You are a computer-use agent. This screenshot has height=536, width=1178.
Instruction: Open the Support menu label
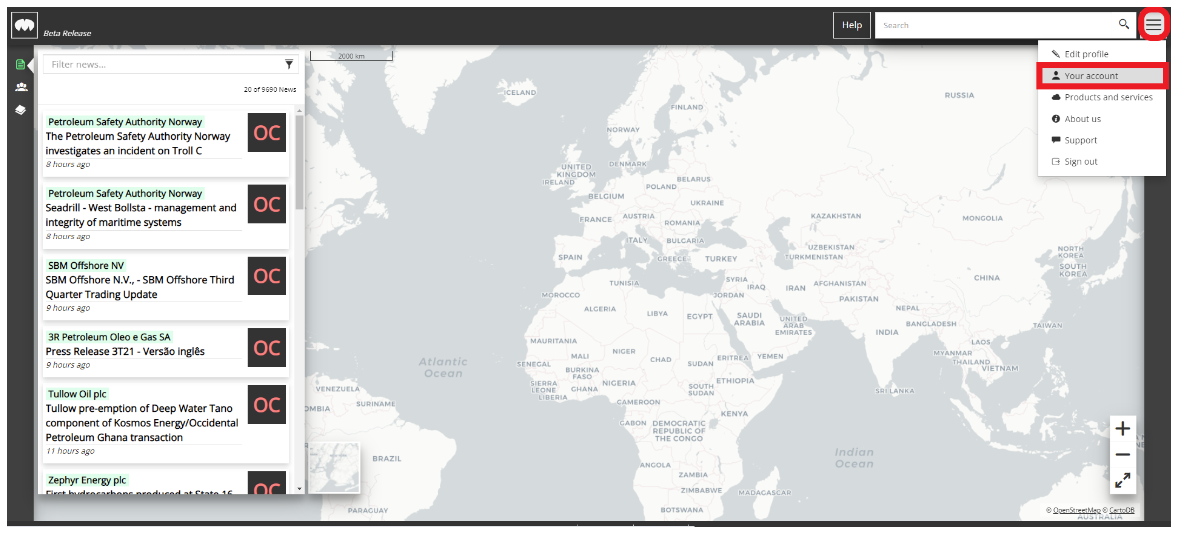point(1080,140)
